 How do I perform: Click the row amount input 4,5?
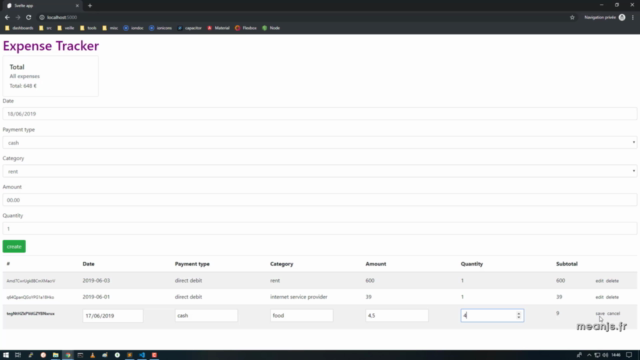click(x=397, y=316)
